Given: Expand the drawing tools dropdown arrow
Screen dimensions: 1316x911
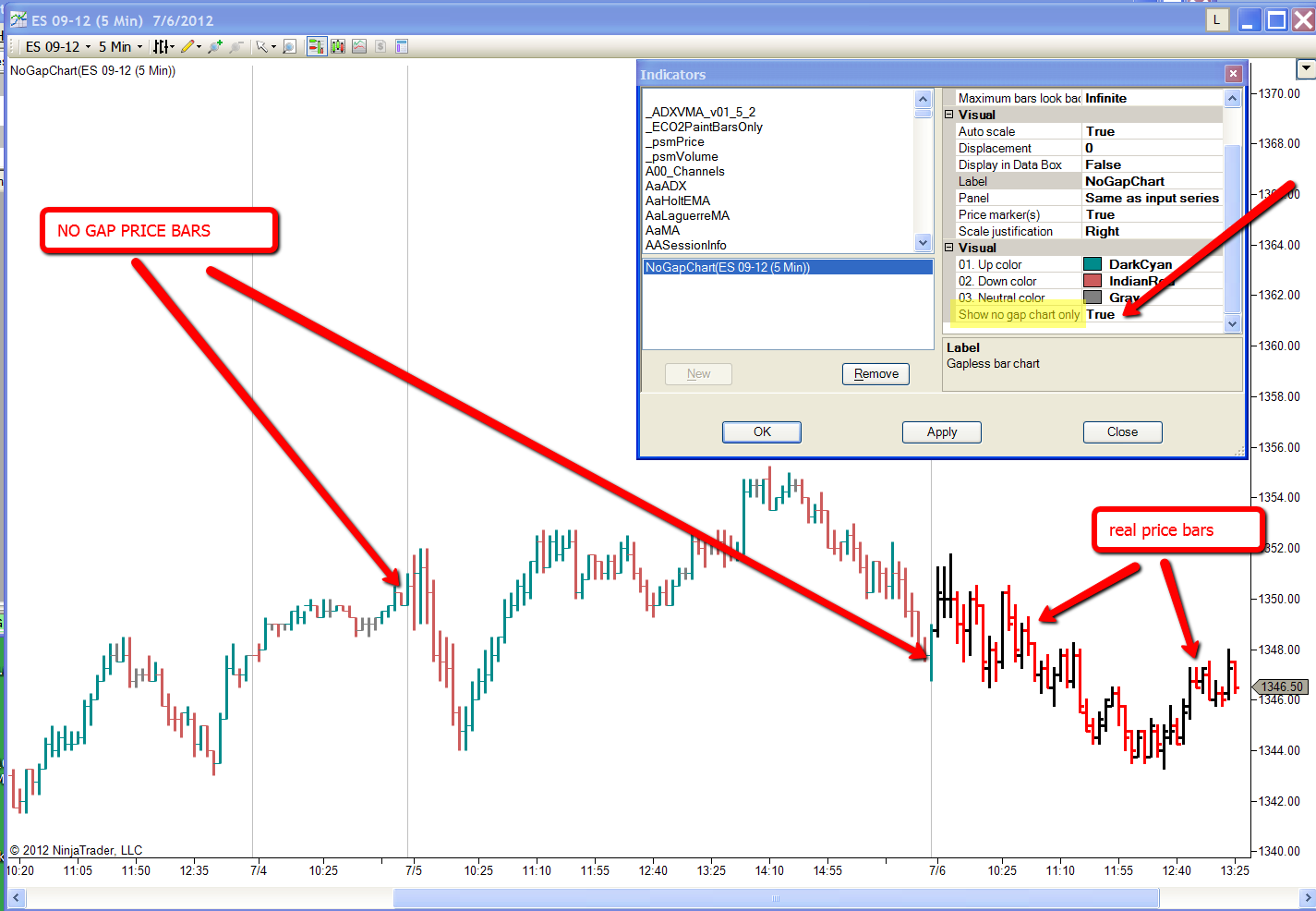Looking at the screenshot, I should (199, 46).
